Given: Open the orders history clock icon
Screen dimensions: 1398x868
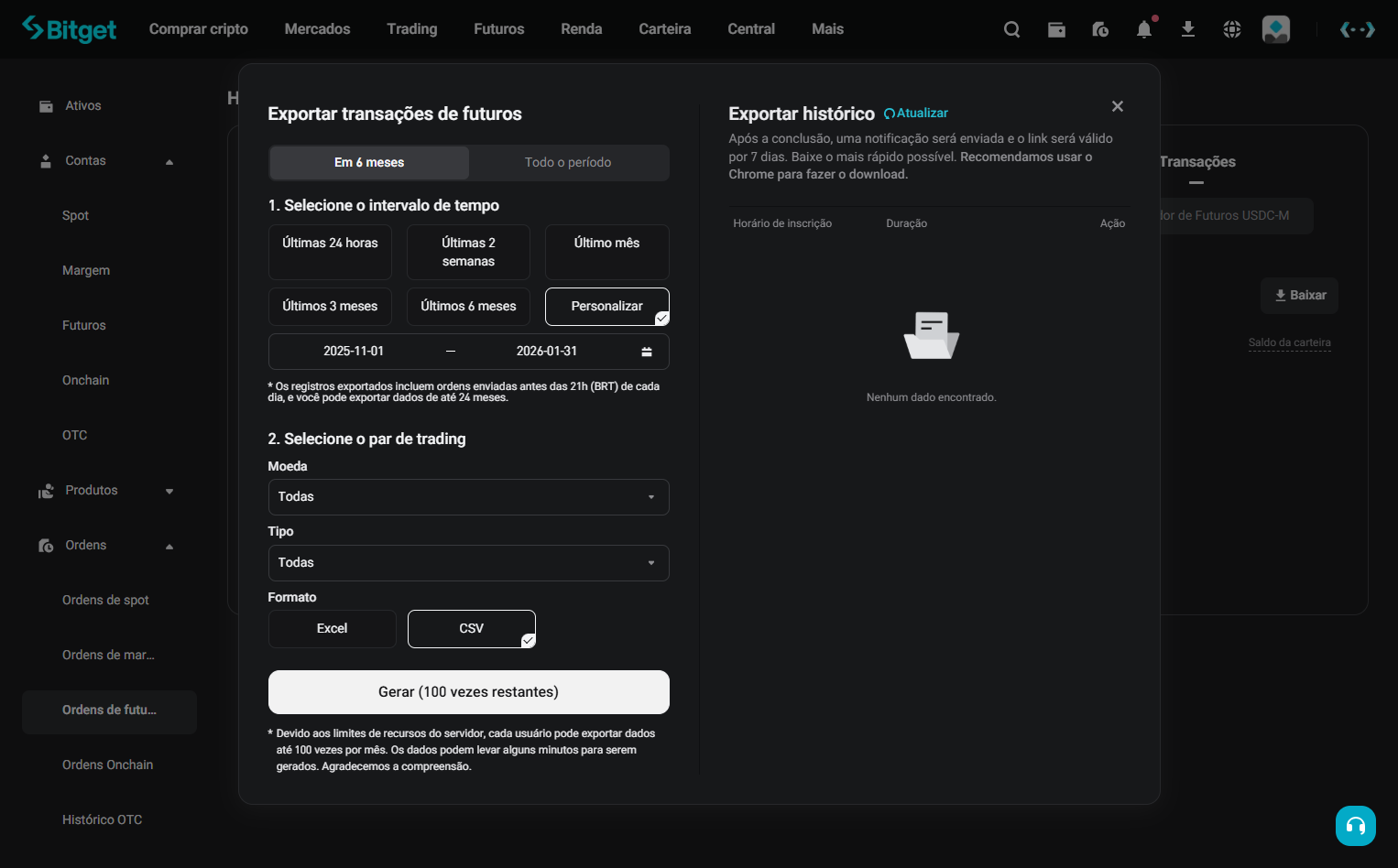Looking at the screenshot, I should [1100, 29].
